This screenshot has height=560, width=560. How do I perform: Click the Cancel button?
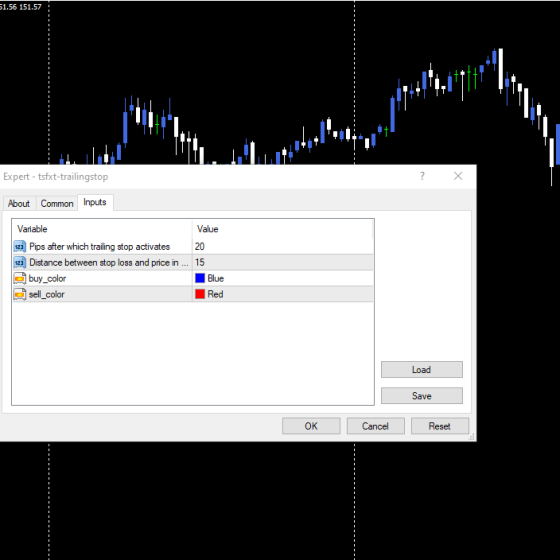pos(375,426)
